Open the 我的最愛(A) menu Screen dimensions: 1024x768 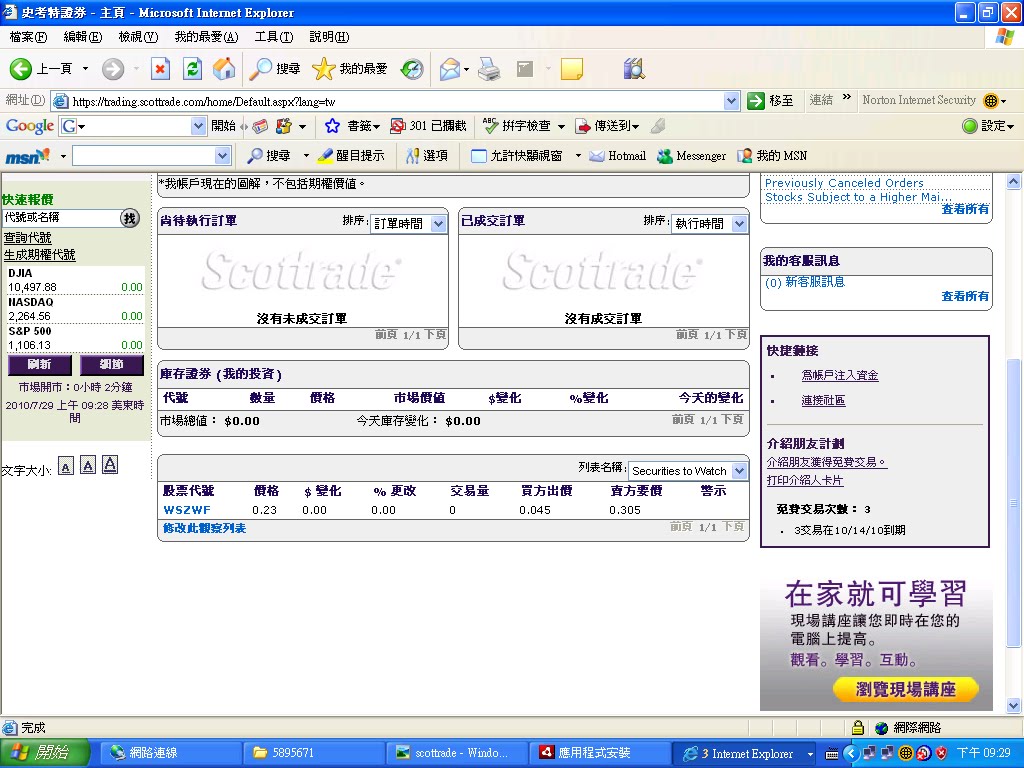tap(206, 37)
